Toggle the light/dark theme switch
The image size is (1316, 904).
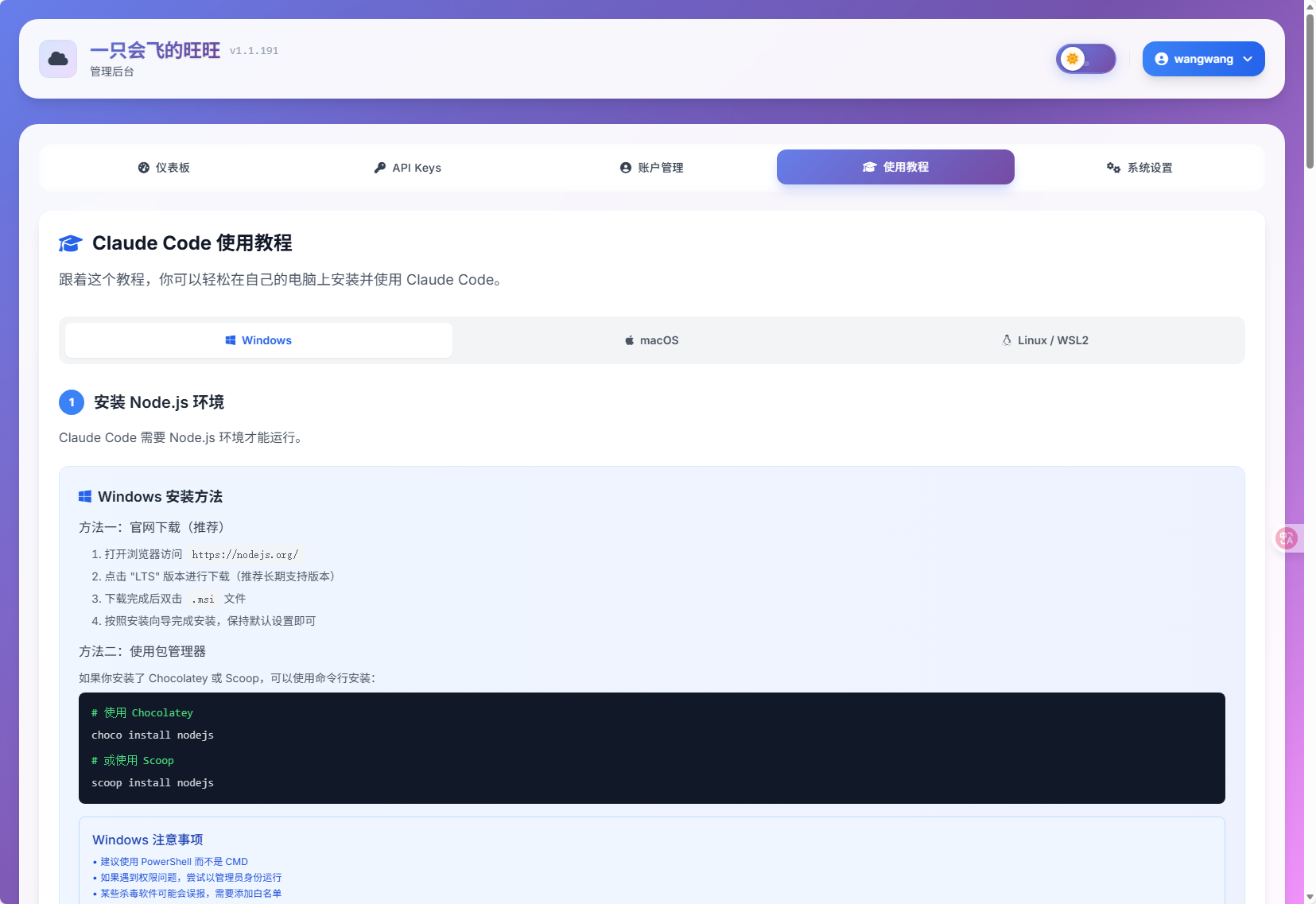click(x=1085, y=59)
